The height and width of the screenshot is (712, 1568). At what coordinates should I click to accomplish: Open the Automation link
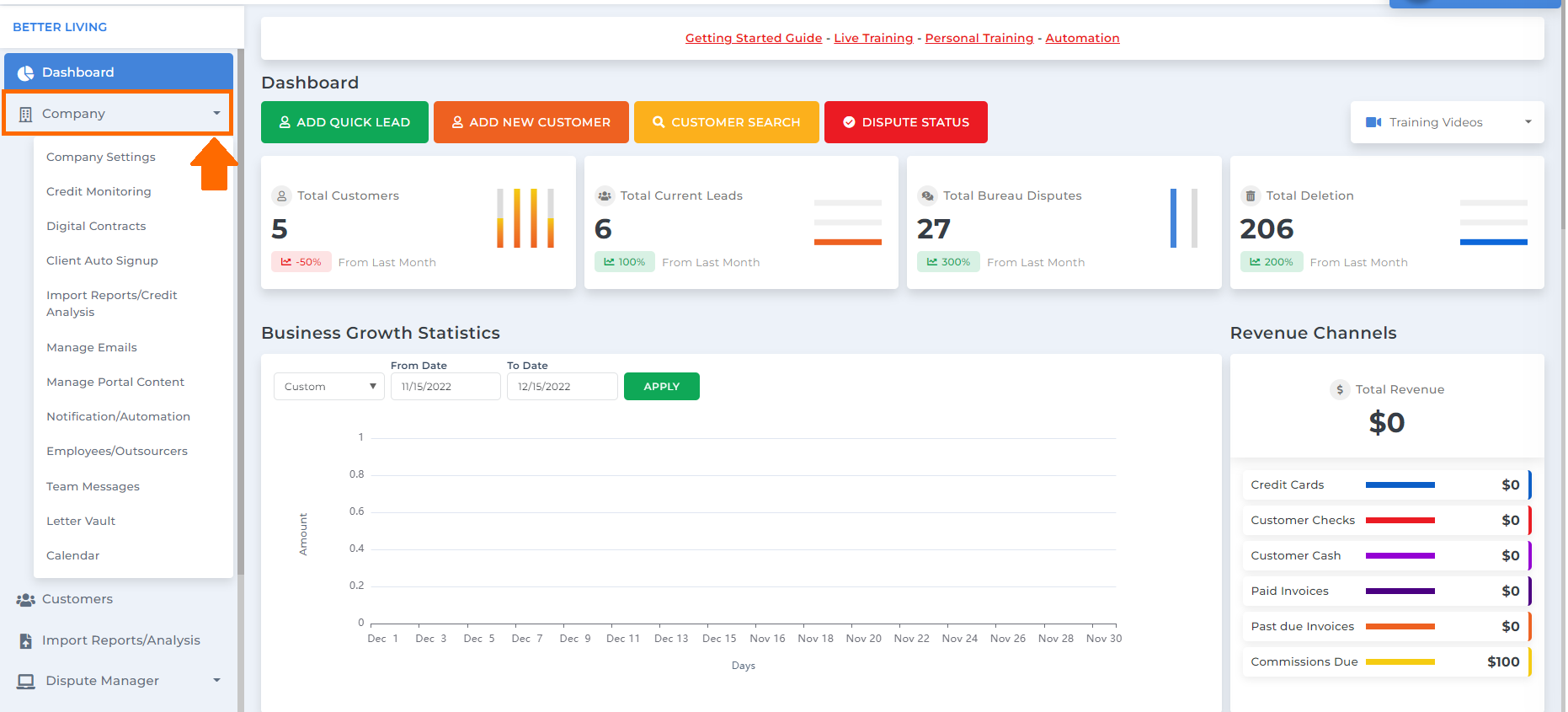coord(1082,38)
